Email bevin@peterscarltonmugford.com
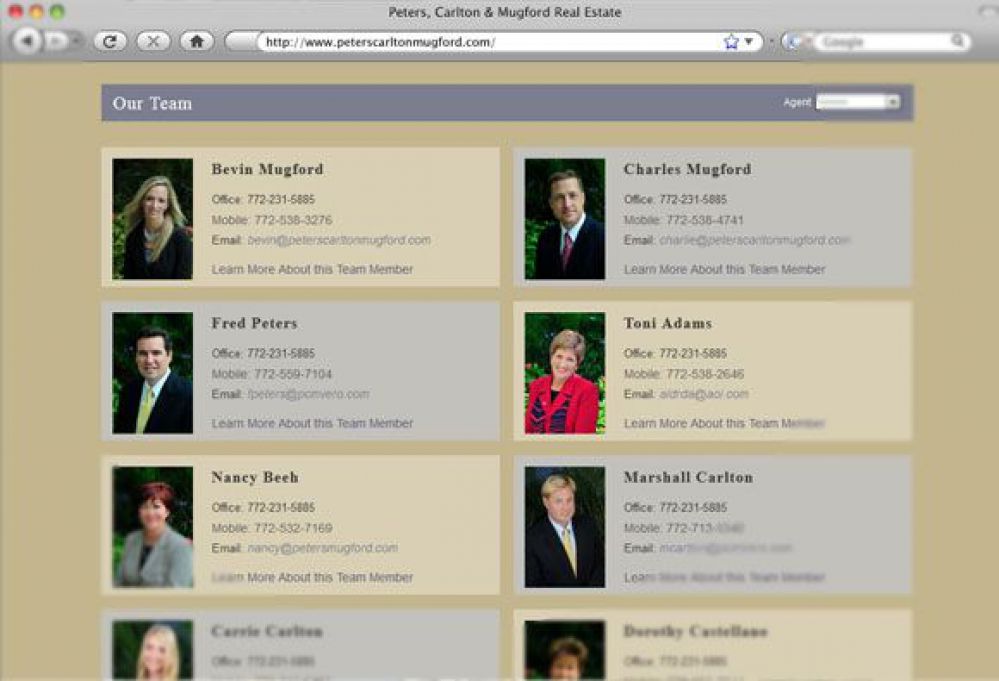The width and height of the screenshot is (999, 681). [x=339, y=240]
